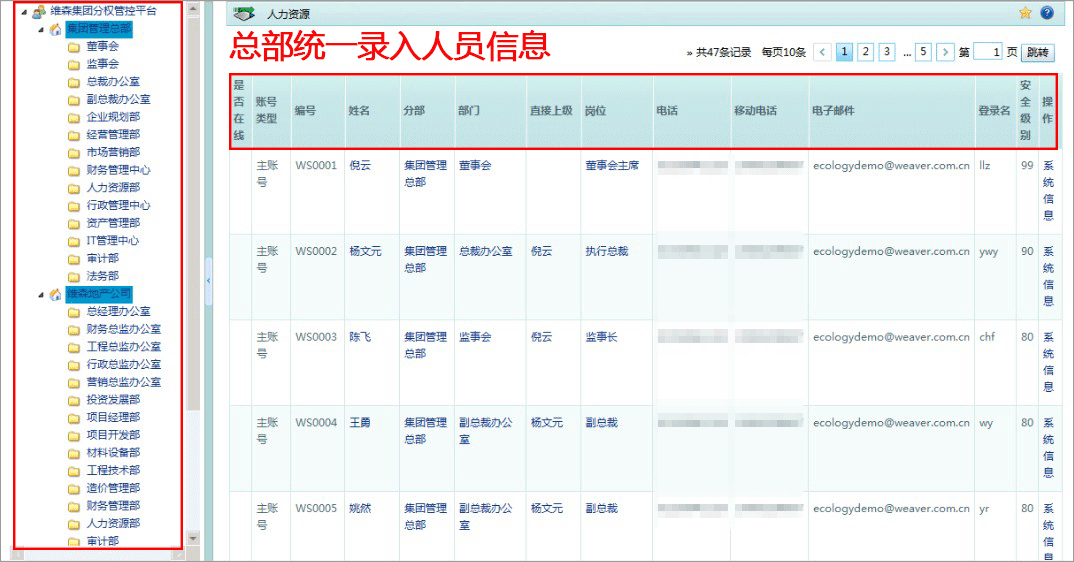Click the page number input field

click(987, 52)
